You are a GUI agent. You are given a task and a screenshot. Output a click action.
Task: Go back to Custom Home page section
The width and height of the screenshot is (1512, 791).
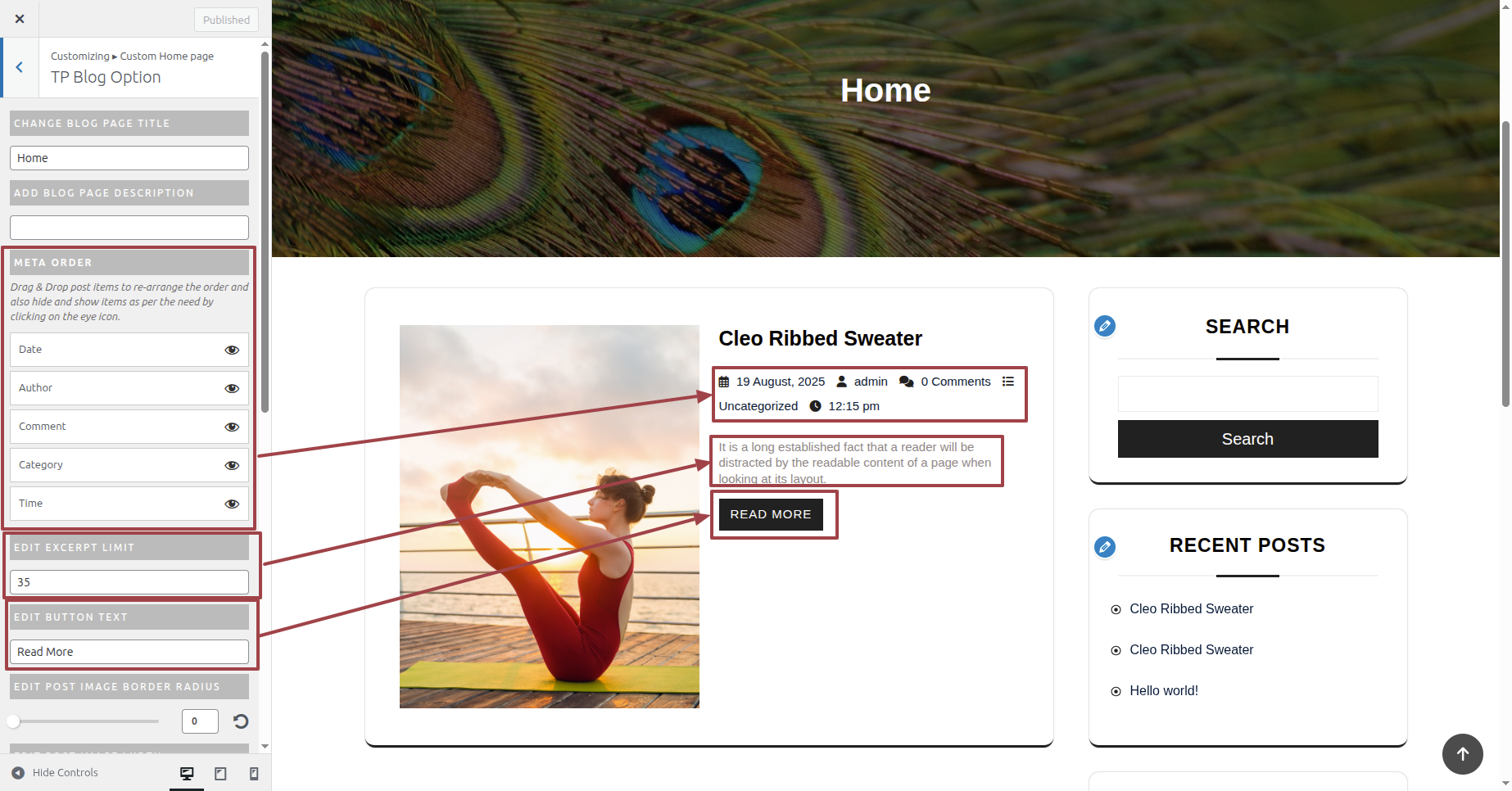(x=20, y=67)
